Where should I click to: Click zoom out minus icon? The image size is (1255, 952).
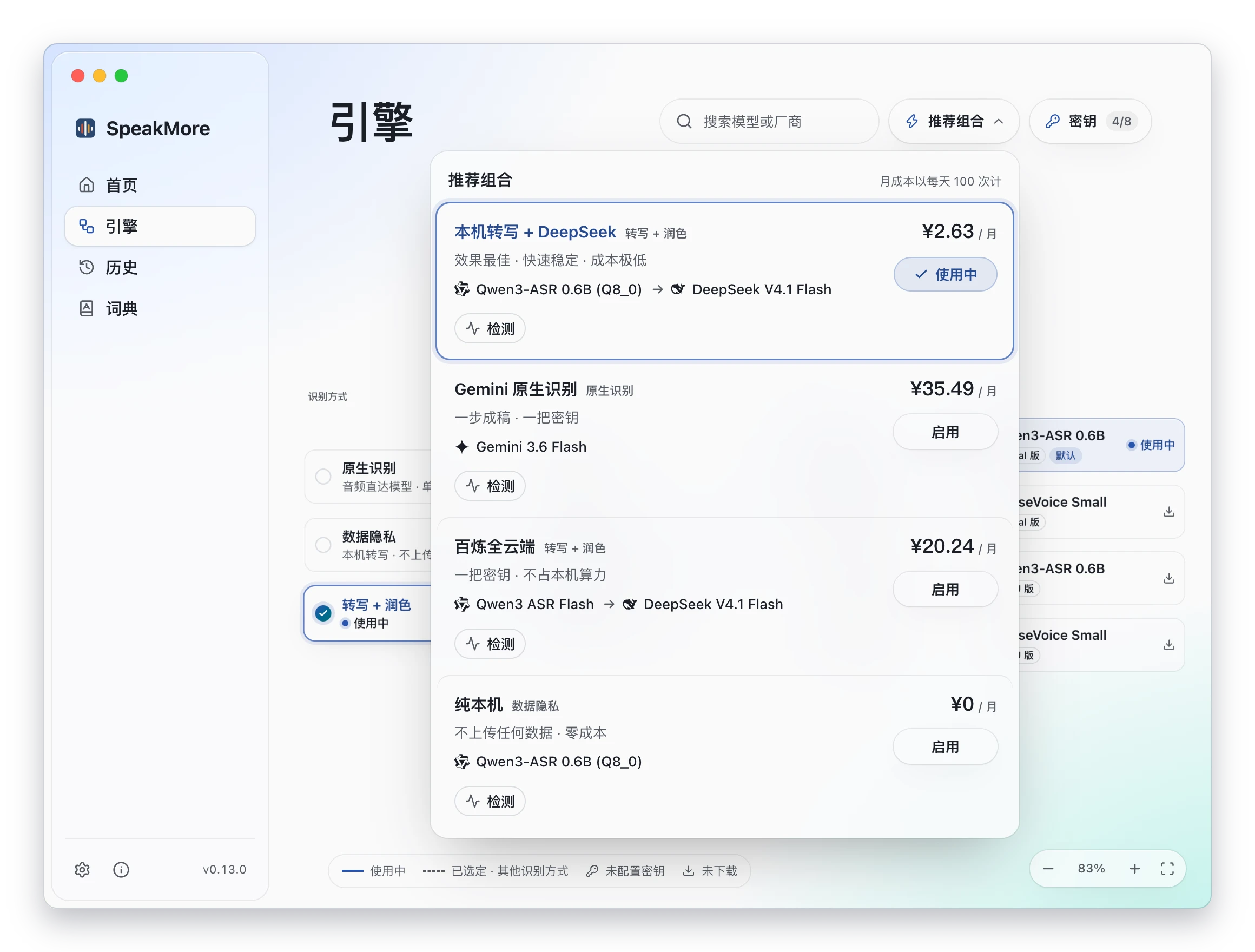click(x=1048, y=869)
